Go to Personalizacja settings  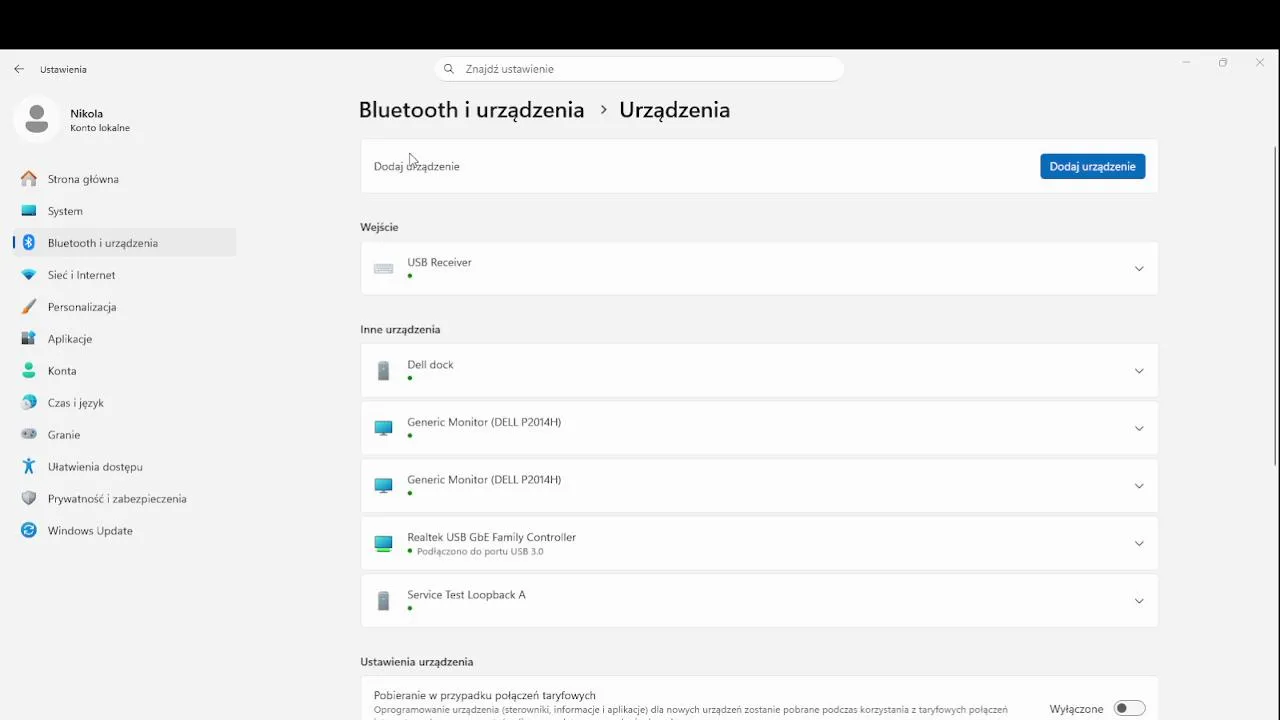125,307
